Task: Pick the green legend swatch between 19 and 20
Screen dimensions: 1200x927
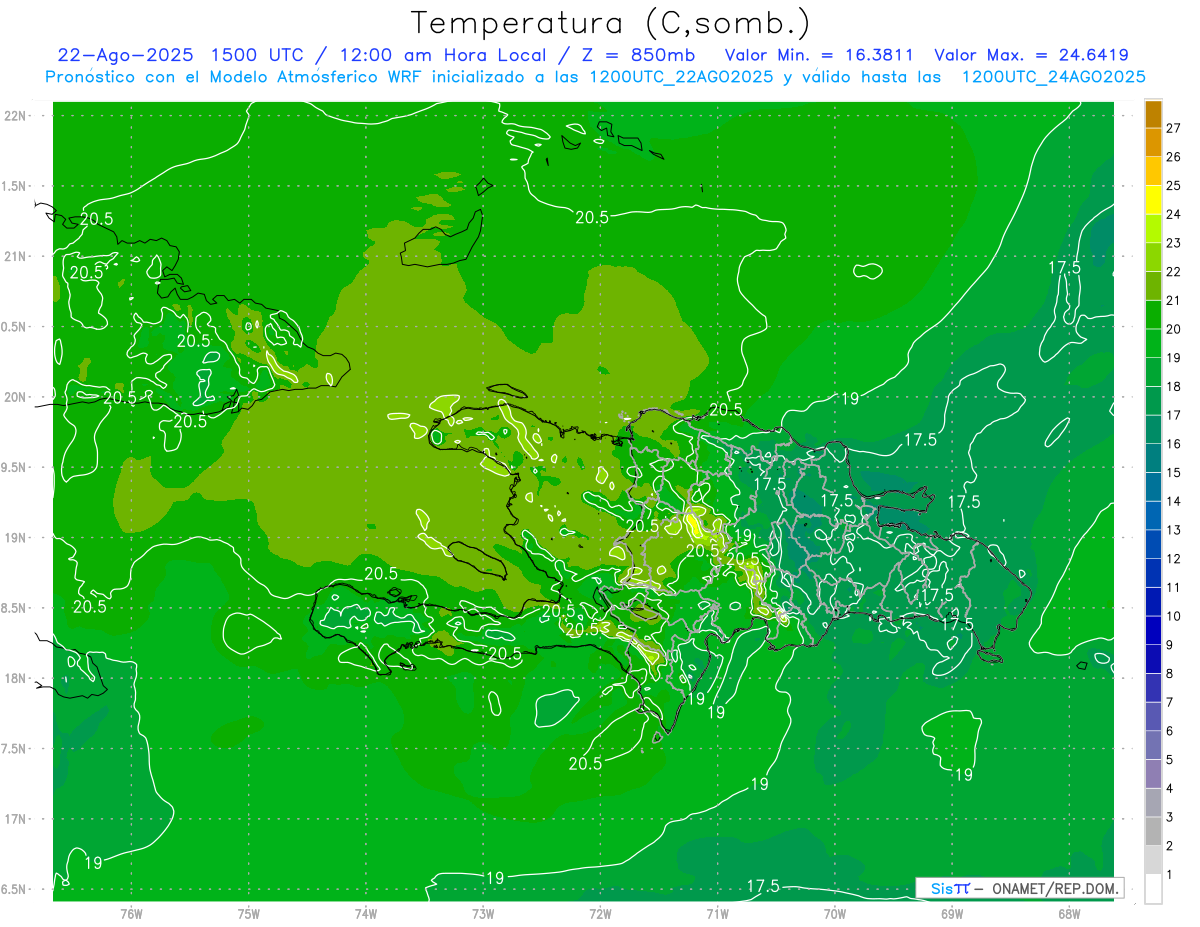Action: click(1153, 343)
